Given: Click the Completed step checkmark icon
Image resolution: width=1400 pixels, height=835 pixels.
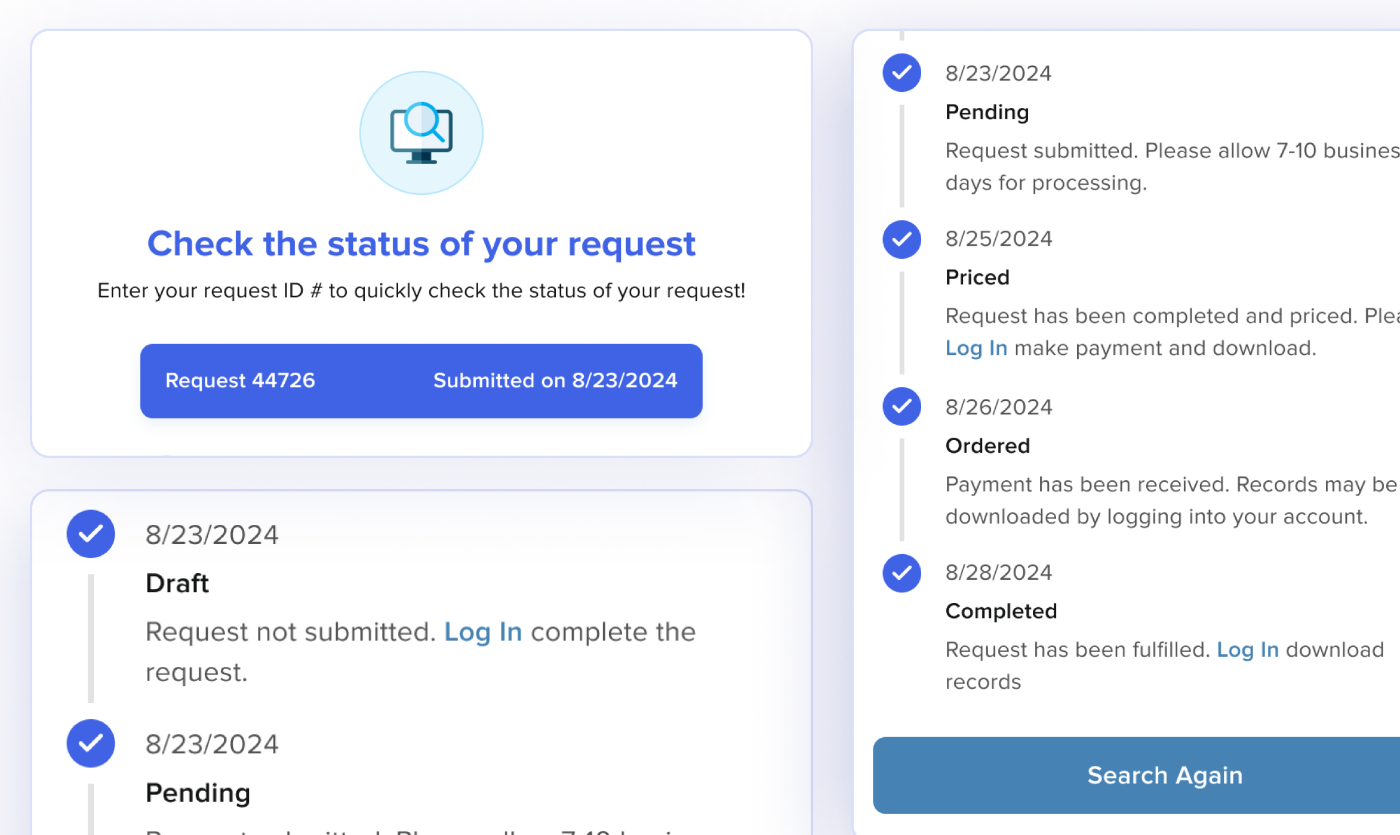Looking at the screenshot, I should pos(902,573).
